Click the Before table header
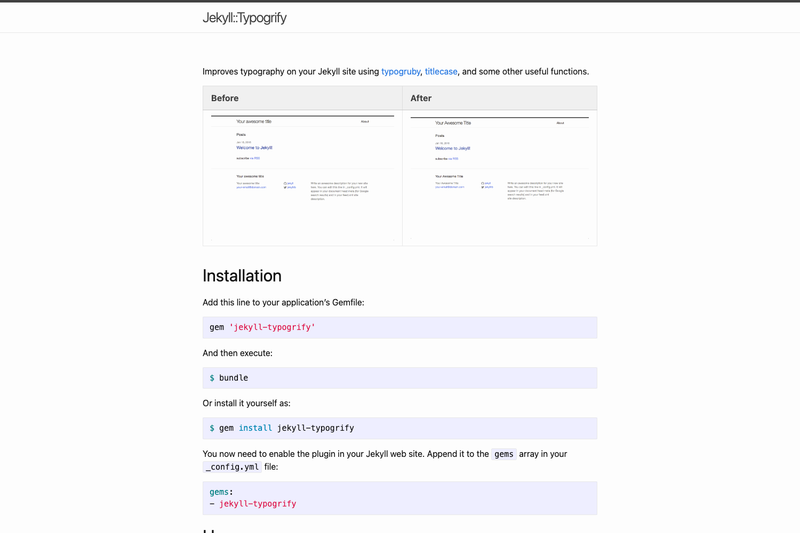 (303, 98)
